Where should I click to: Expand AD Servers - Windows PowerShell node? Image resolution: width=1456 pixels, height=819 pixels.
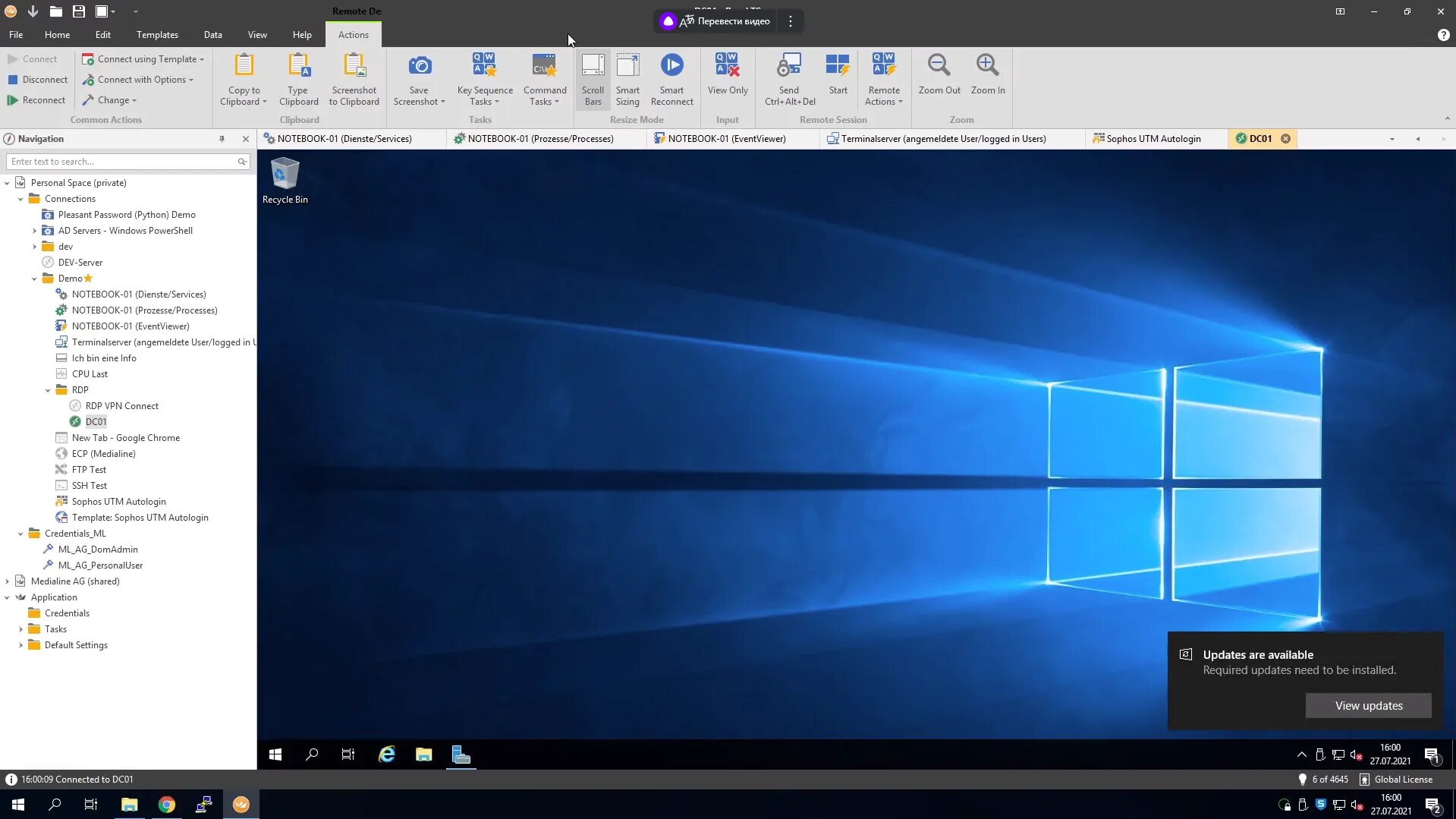coord(35,231)
